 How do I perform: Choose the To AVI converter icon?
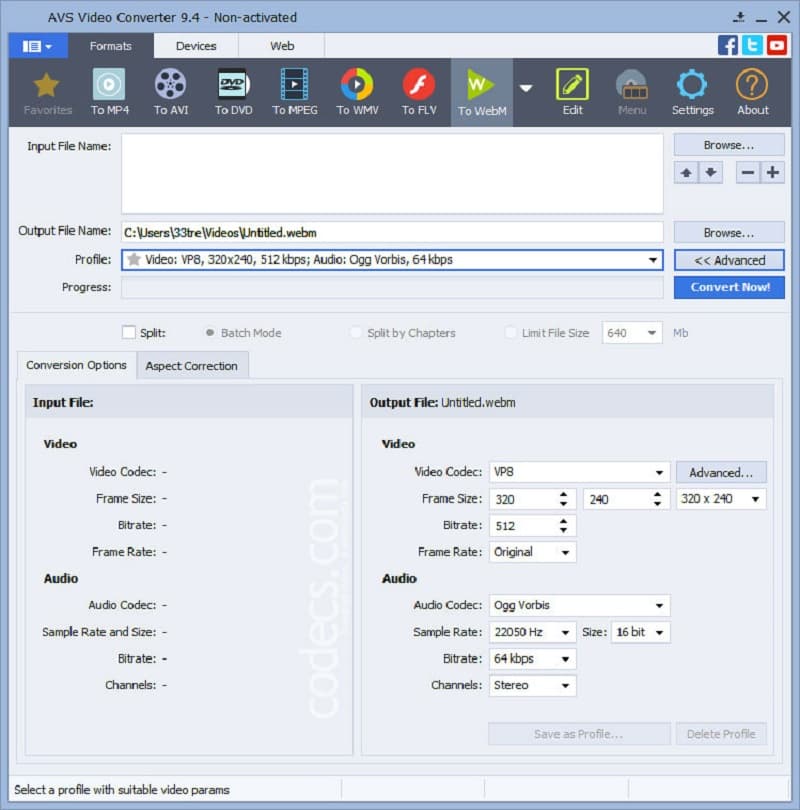pyautogui.click(x=171, y=91)
